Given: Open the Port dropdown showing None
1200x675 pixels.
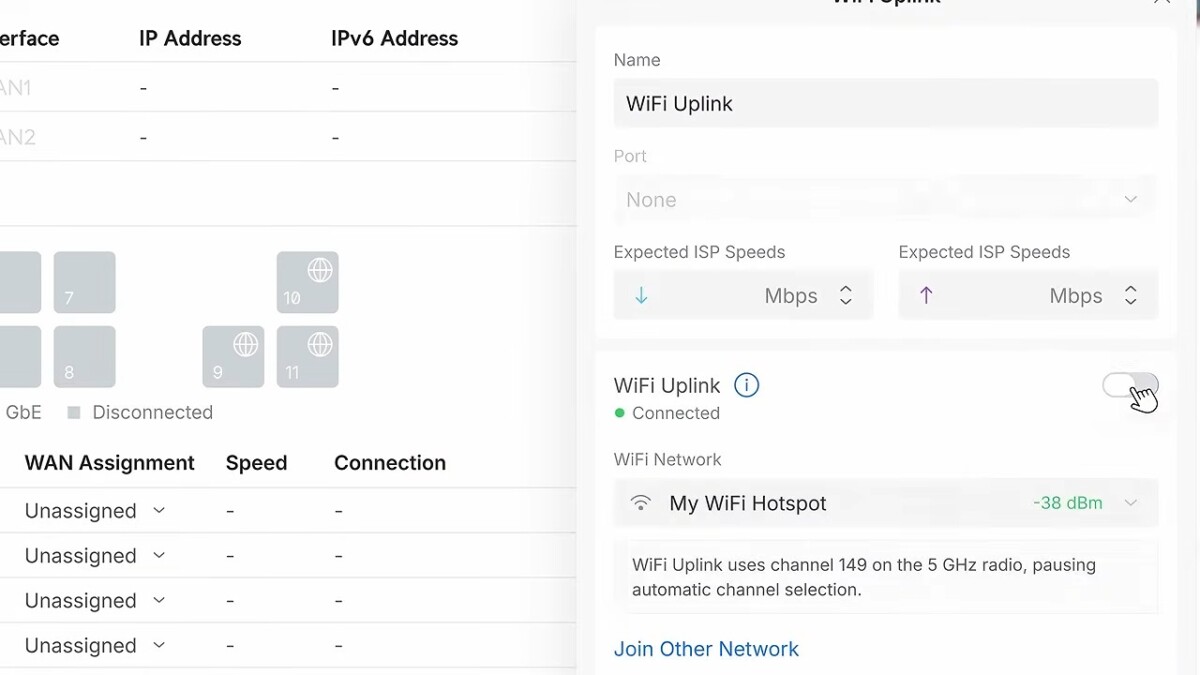Looking at the screenshot, I should (x=886, y=200).
